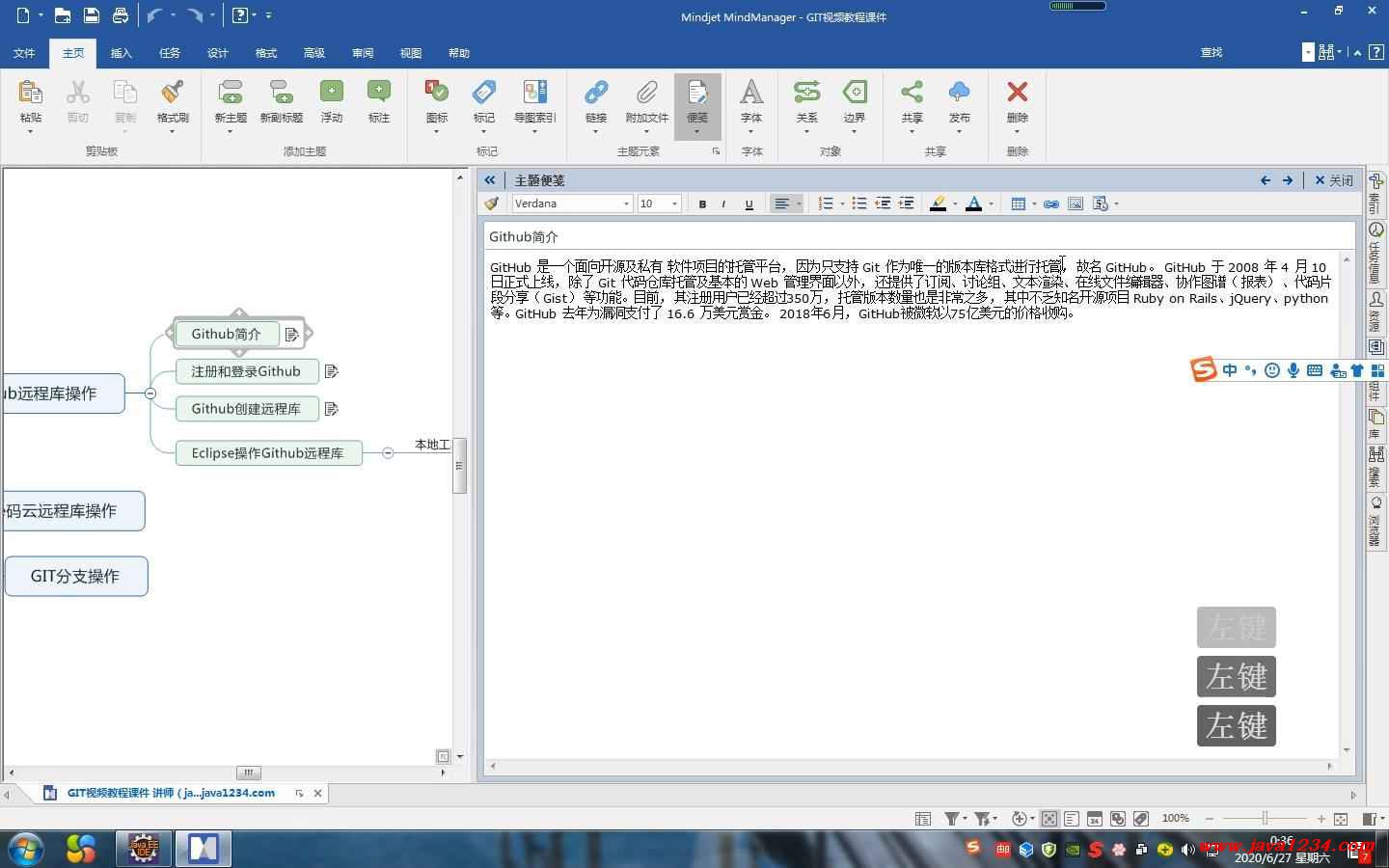Viewport: 1389px width, 868px height.
Task: Open Windows Start menu
Action: [x=26, y=849]
